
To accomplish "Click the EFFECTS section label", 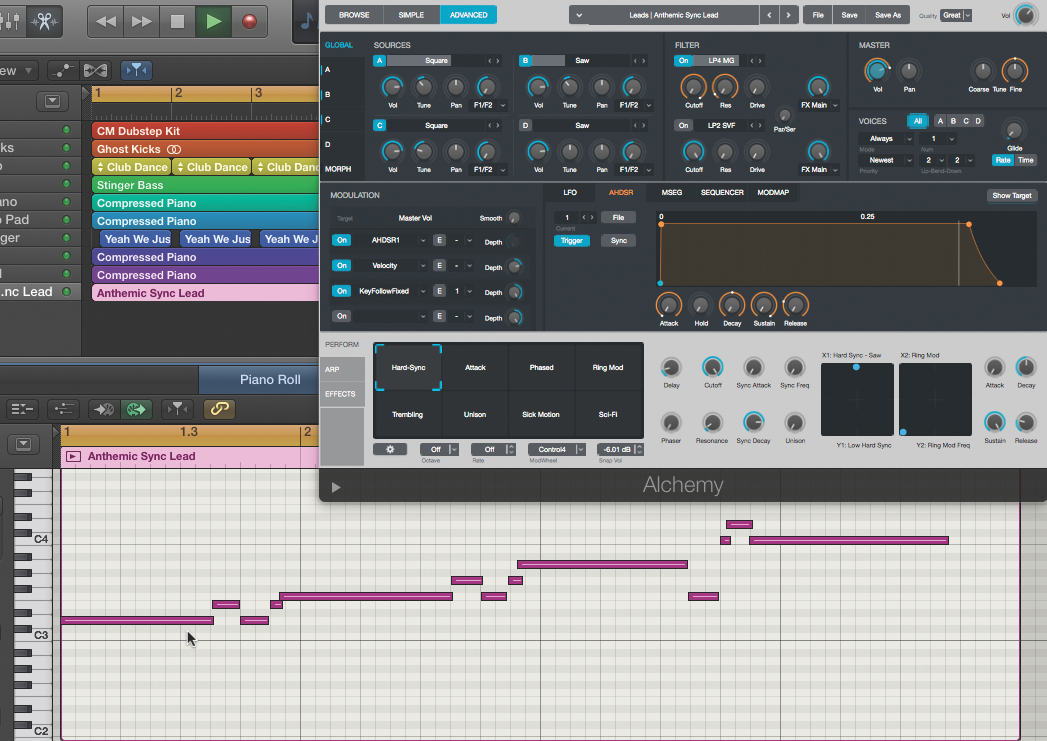I will pyautogui.click(x=340, y=394).
